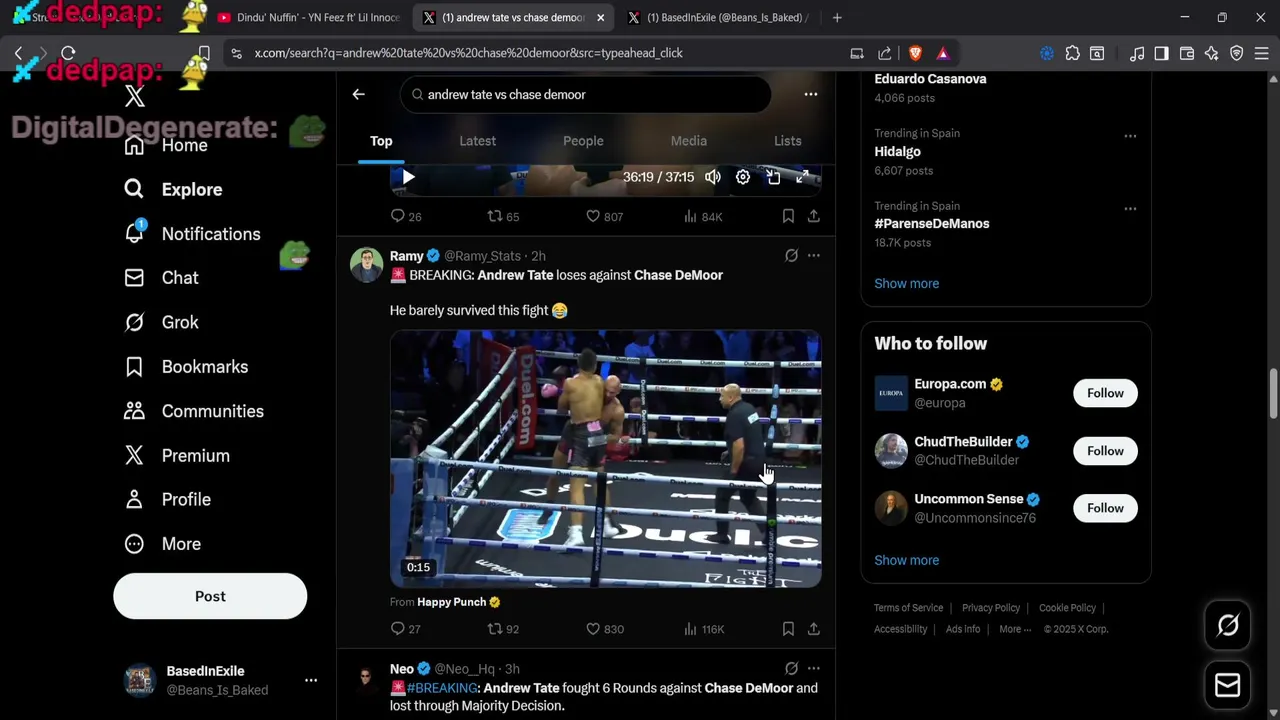Show more trending topics
1280x720 pixels.
[906, 283]
